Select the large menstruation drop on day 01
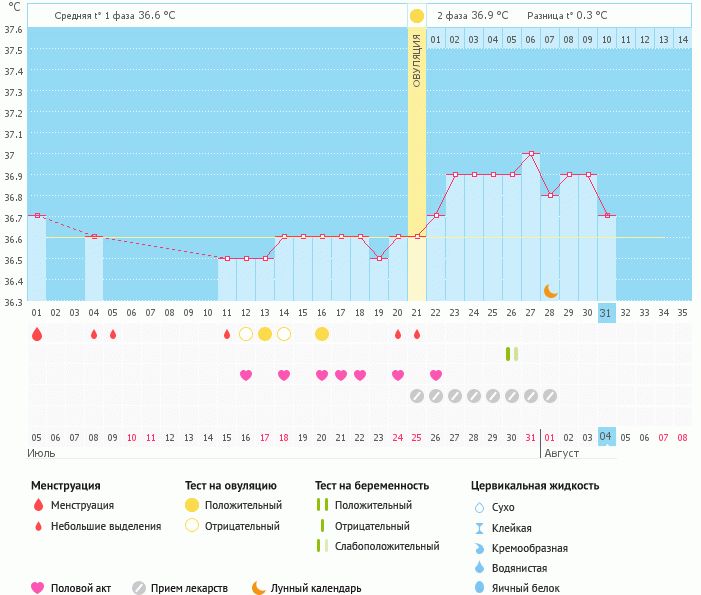The height and width of the screenshot is (595, 701). pyautogui.click(x=37, y=334)
